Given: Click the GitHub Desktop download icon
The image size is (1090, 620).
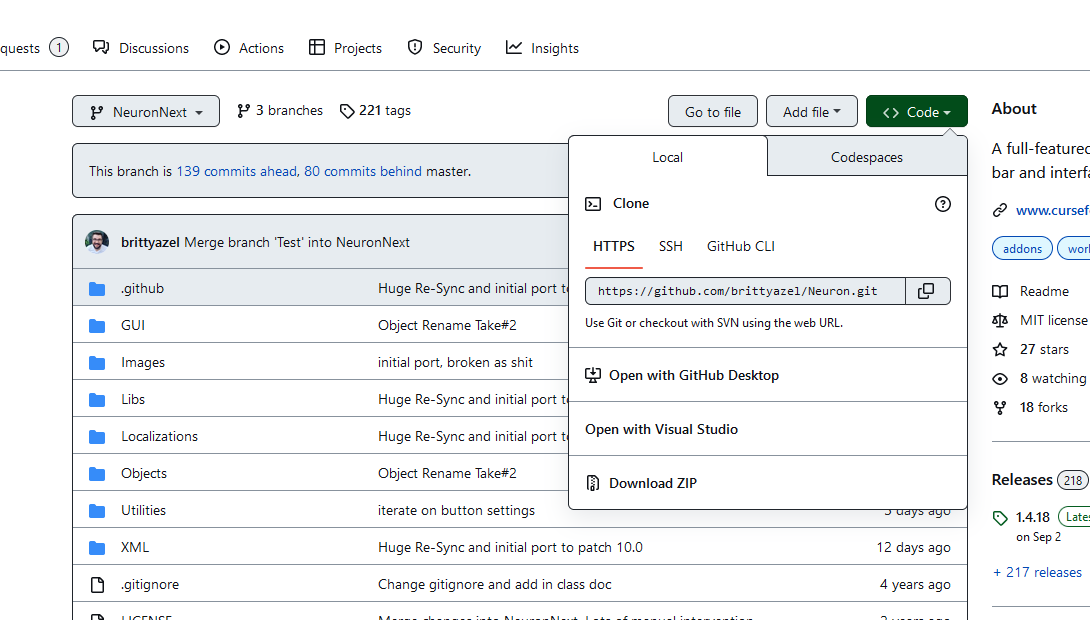Looking at the screenshot, I should (x=593, y=375).
